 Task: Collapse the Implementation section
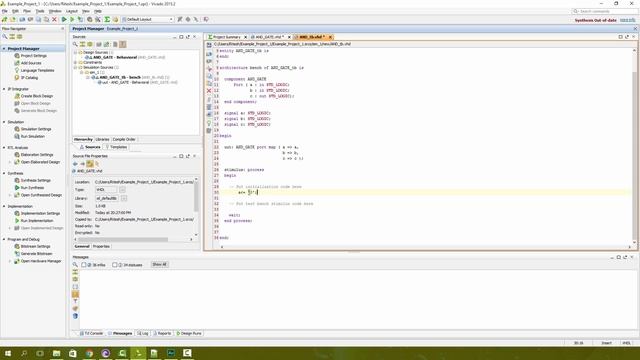pyautogui.click(x=4, y=207)
